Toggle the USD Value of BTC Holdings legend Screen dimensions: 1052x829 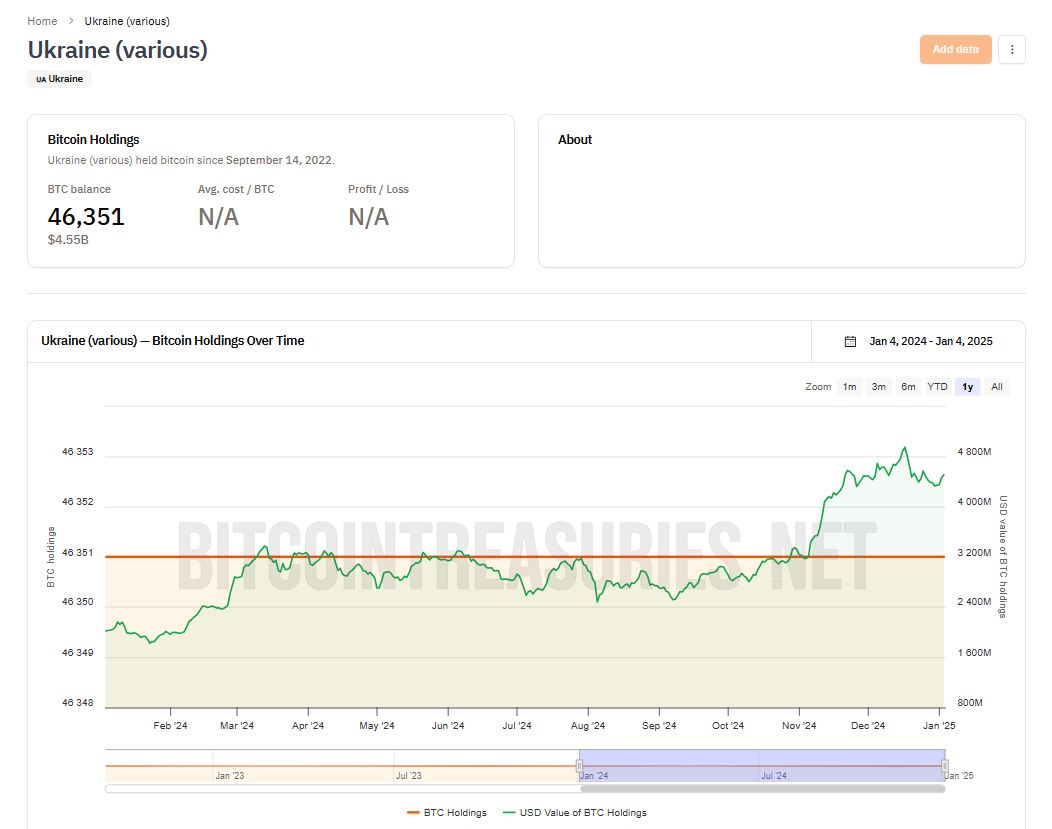point(575,812)
